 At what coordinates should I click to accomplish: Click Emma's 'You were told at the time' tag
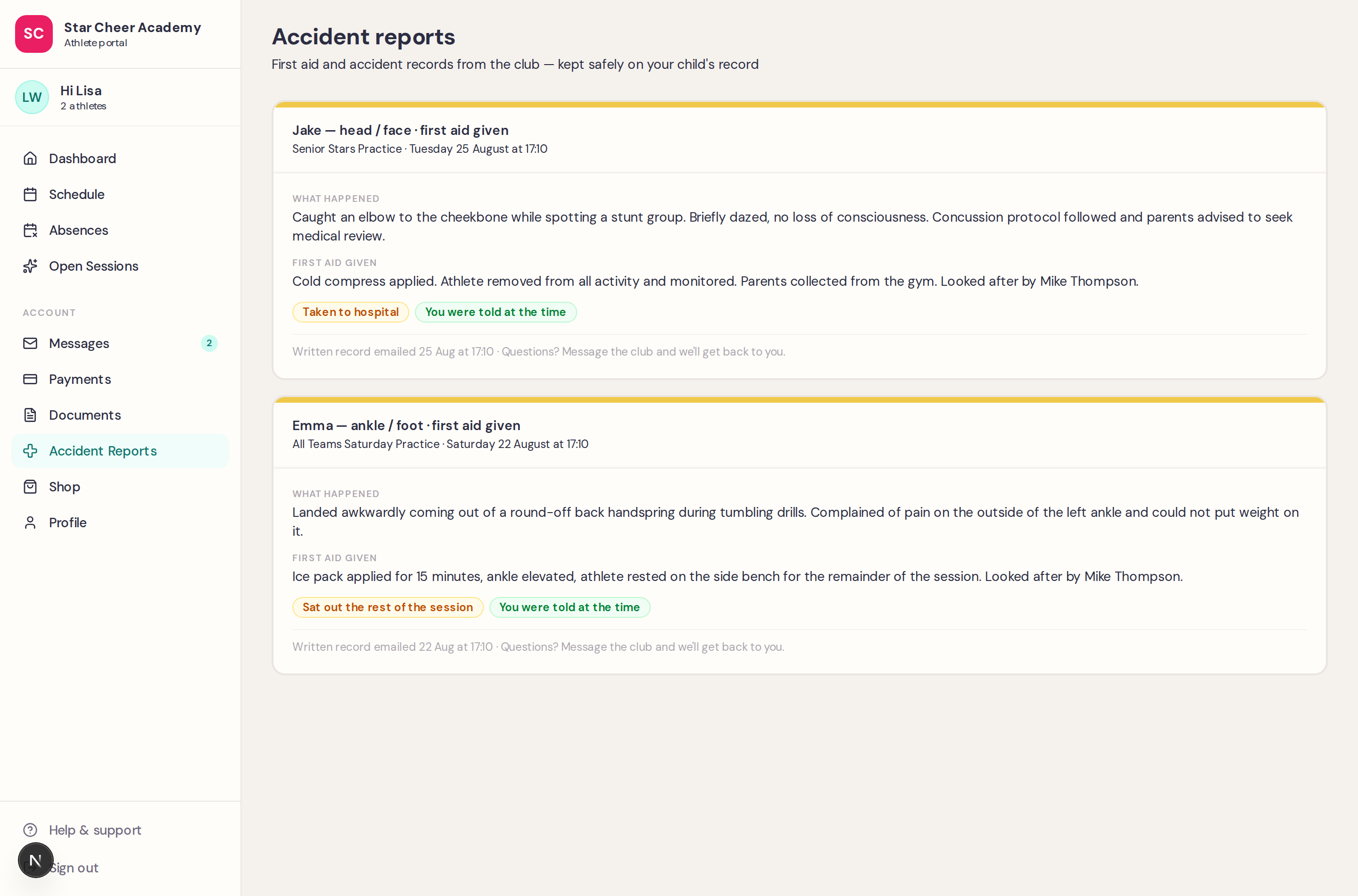(570, 607)
